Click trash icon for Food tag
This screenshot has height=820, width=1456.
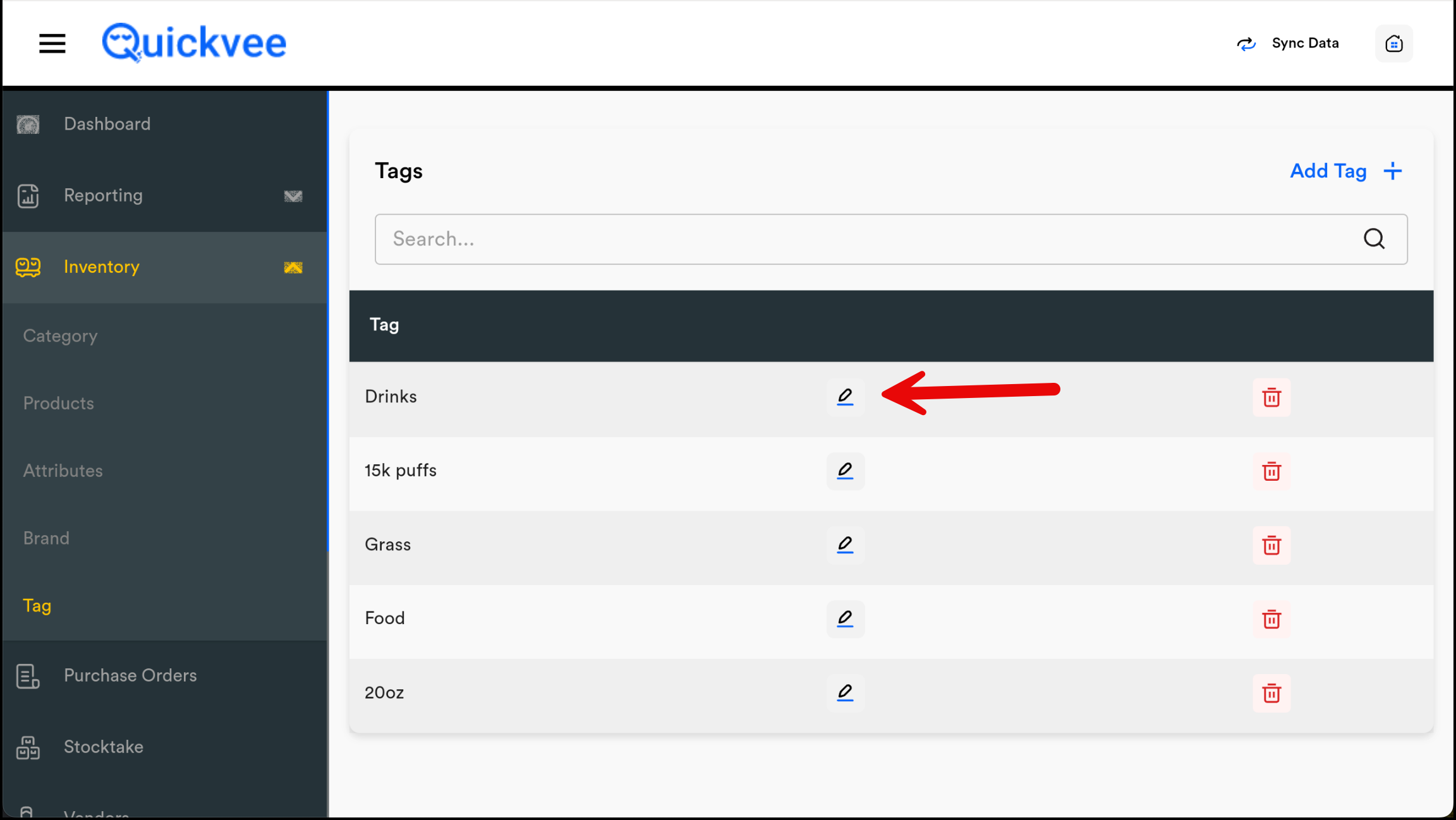(1271, 619)
